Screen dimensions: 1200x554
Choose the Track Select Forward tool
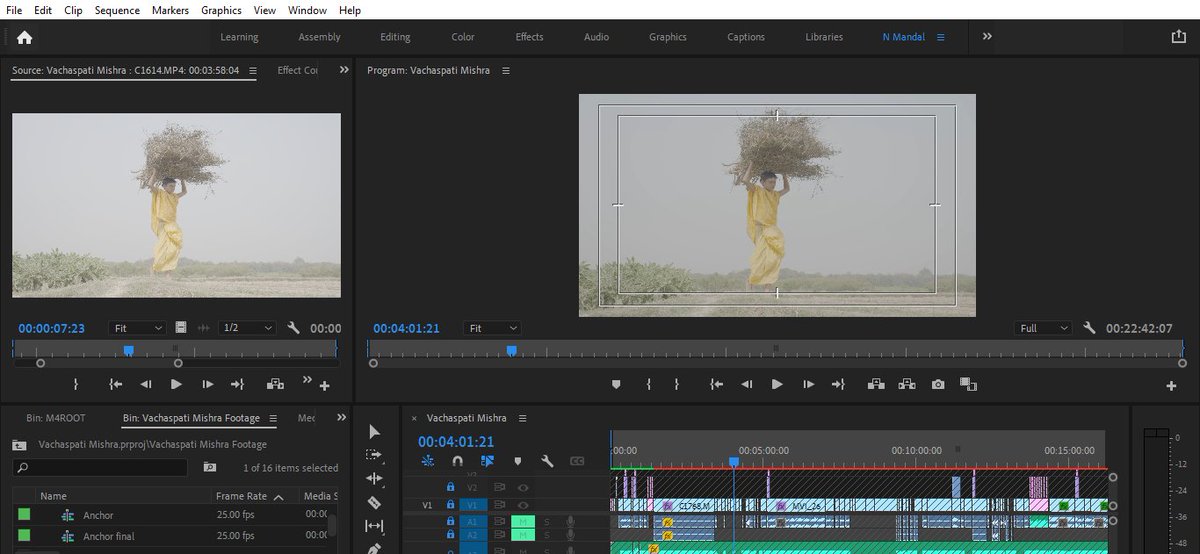(x=374, y=455)
